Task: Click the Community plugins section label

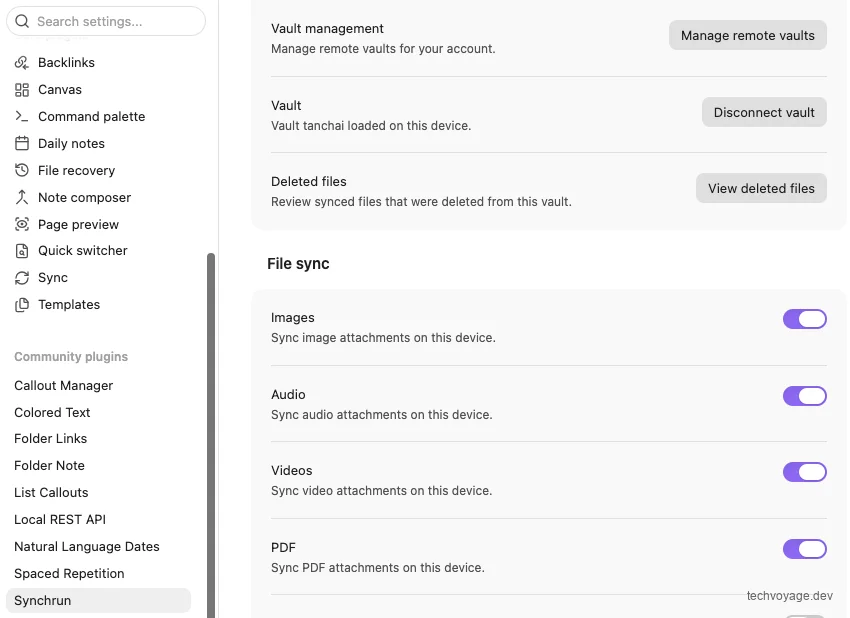Action: click(x=71, y=357)
